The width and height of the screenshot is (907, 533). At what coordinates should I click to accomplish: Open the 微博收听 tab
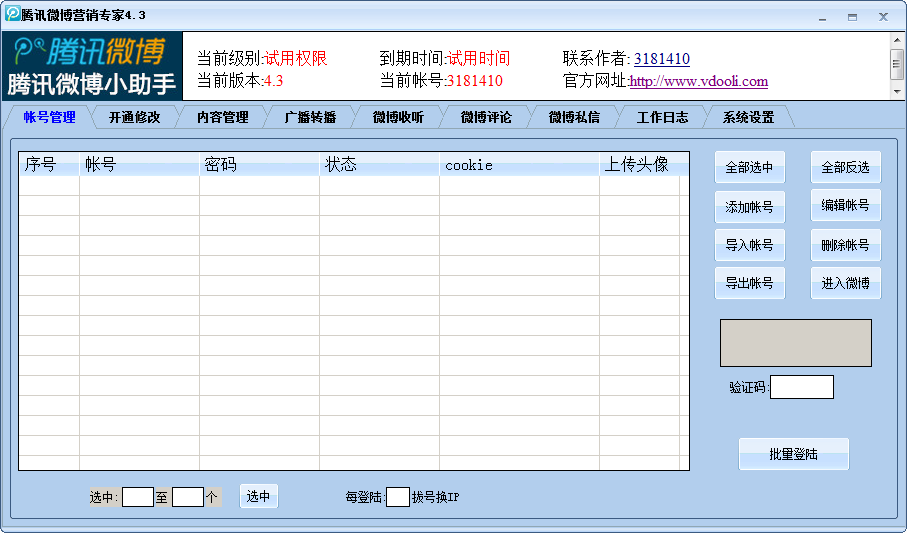[x=398, y=117]
